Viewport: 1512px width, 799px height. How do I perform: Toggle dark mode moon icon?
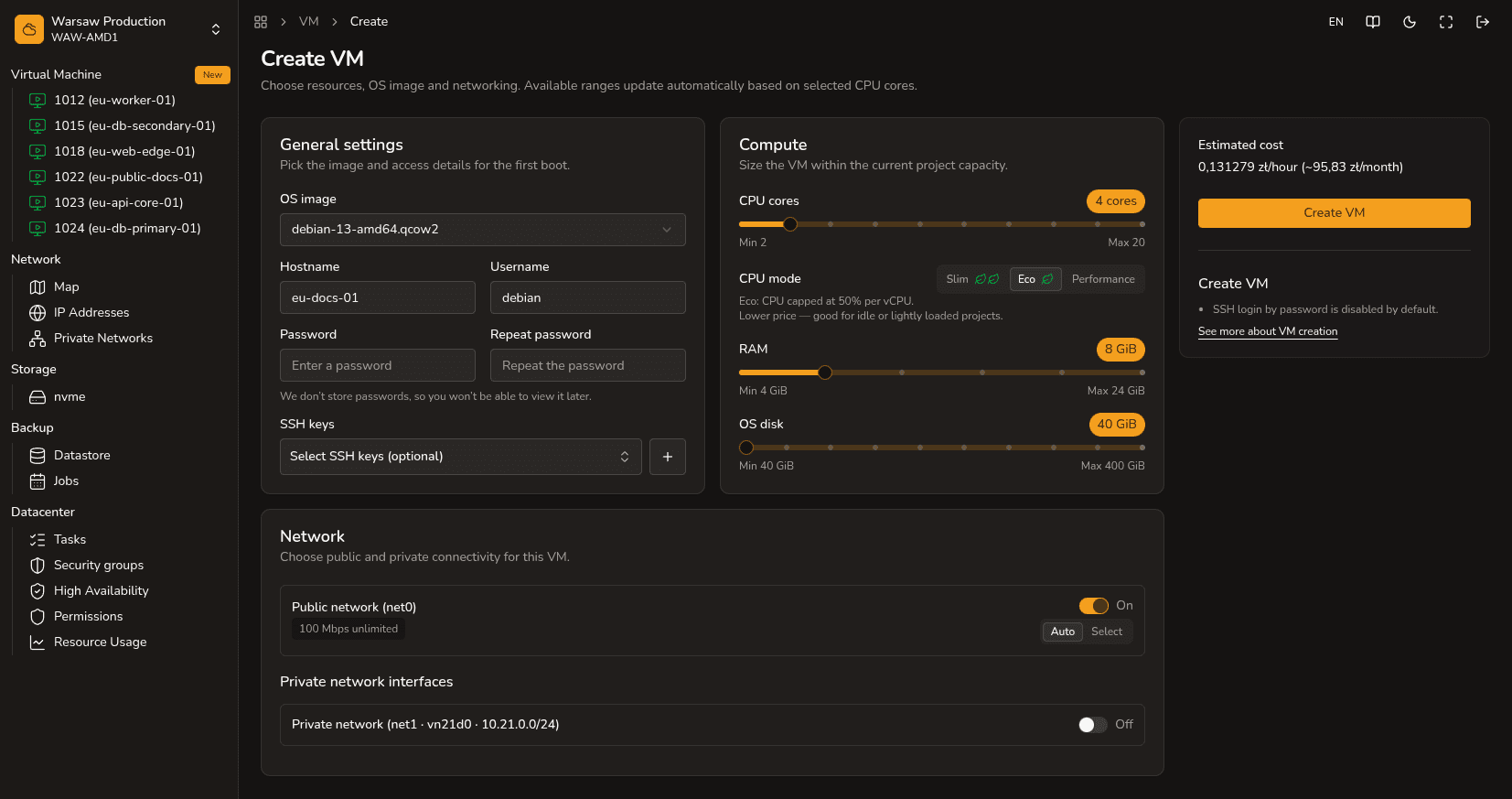(x=1410, y=22)
